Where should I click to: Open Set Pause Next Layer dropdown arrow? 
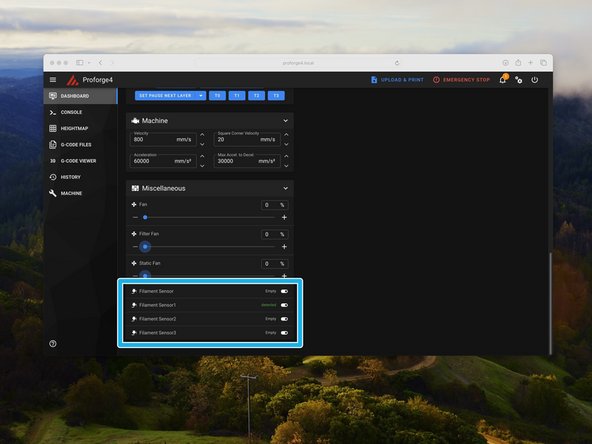201,96
